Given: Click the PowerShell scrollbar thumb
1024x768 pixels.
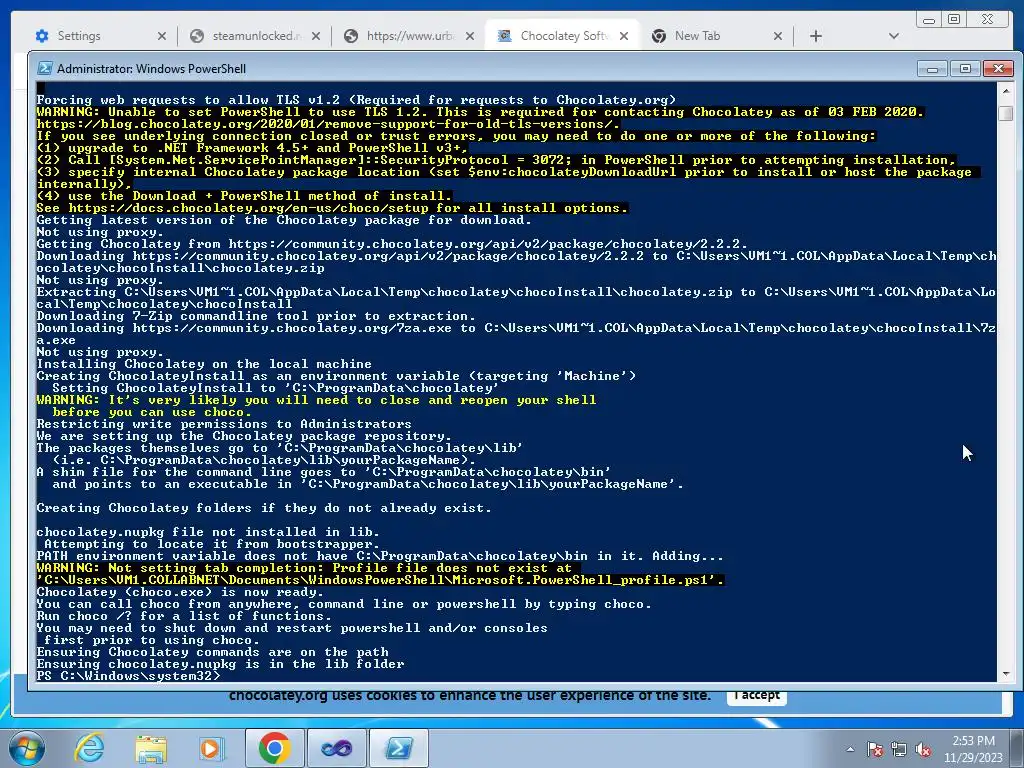Looking at the screenshot, I should tap(1006, 113).
